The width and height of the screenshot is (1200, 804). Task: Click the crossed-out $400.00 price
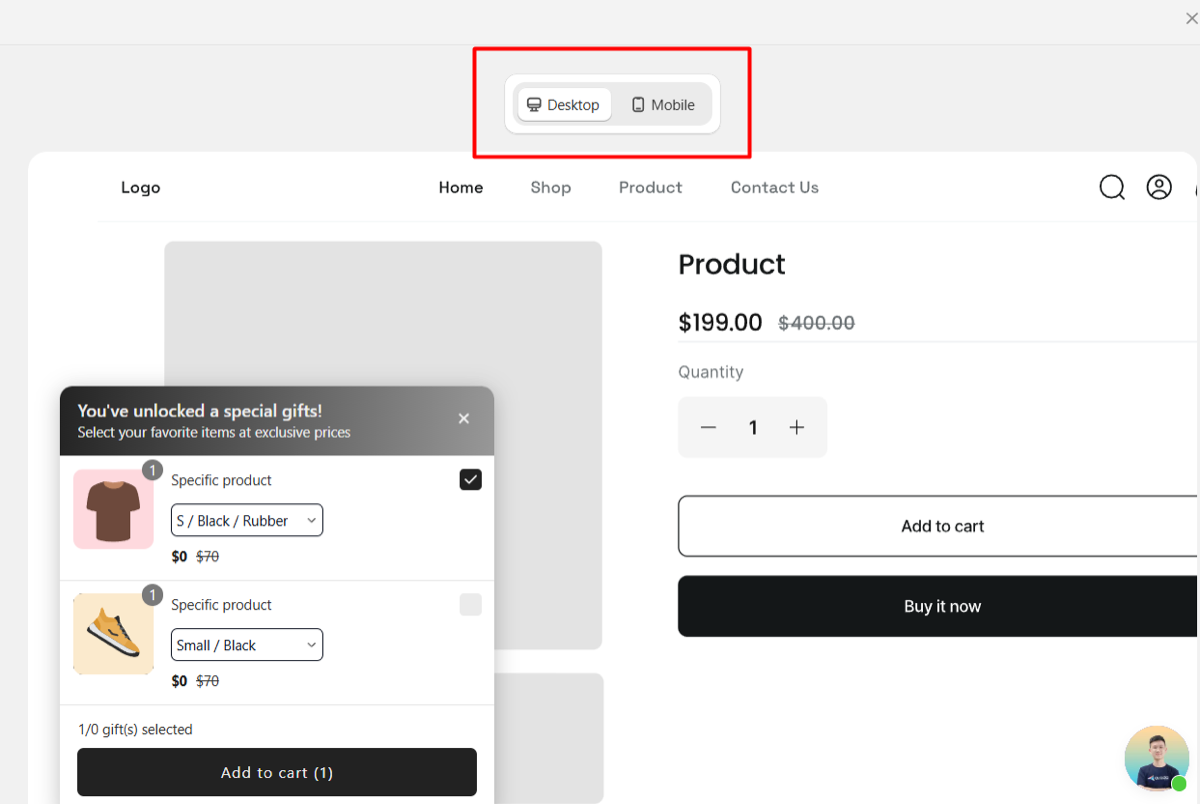[817, 323]
